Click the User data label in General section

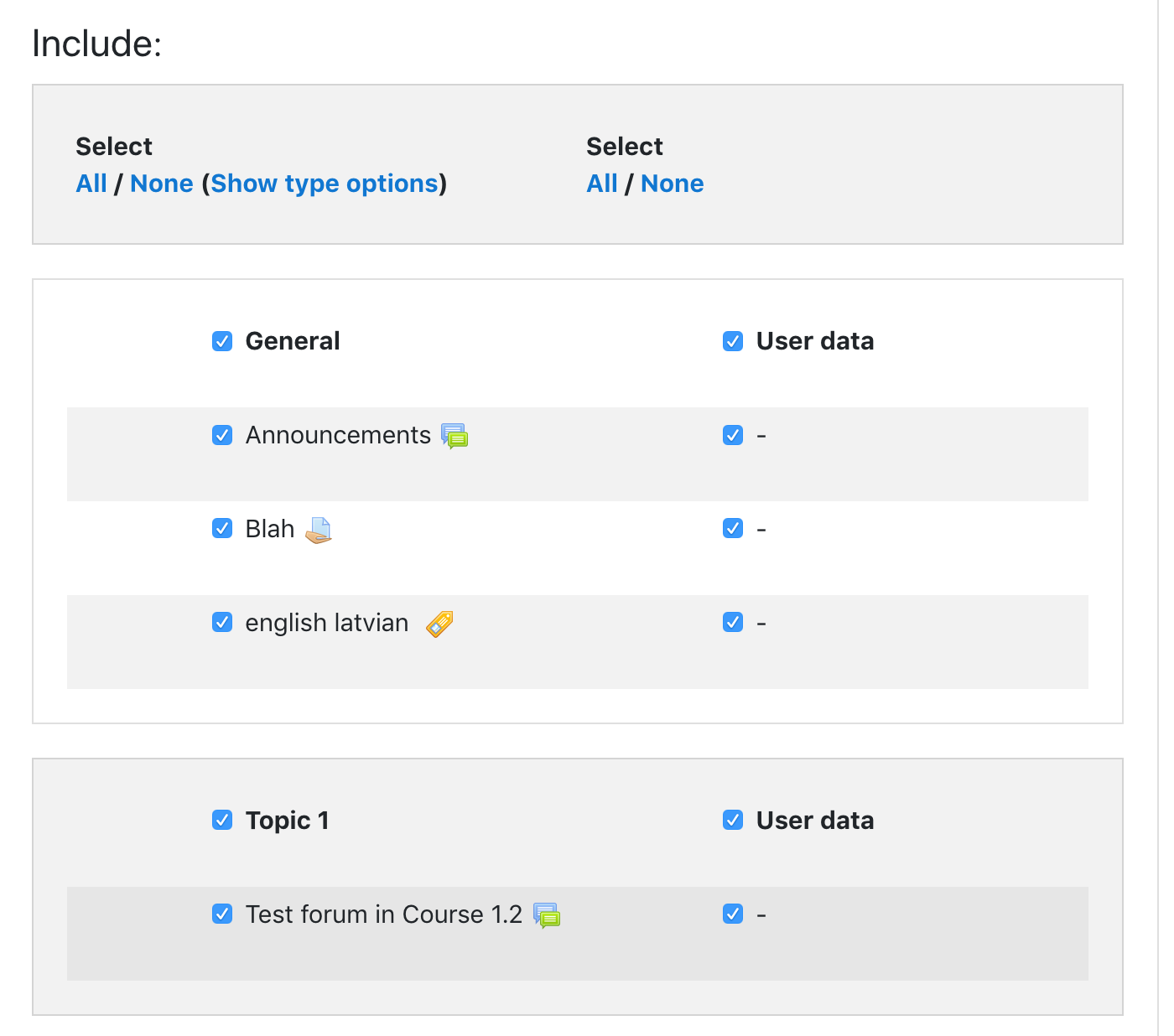point(815,341)
